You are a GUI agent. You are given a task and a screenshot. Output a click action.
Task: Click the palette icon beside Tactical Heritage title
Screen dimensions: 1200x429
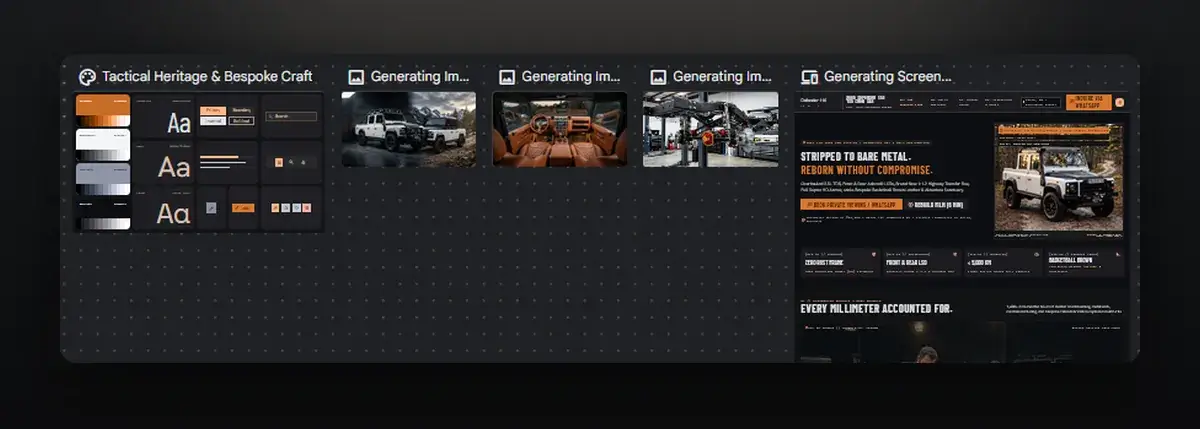click(x=87, y=76)
